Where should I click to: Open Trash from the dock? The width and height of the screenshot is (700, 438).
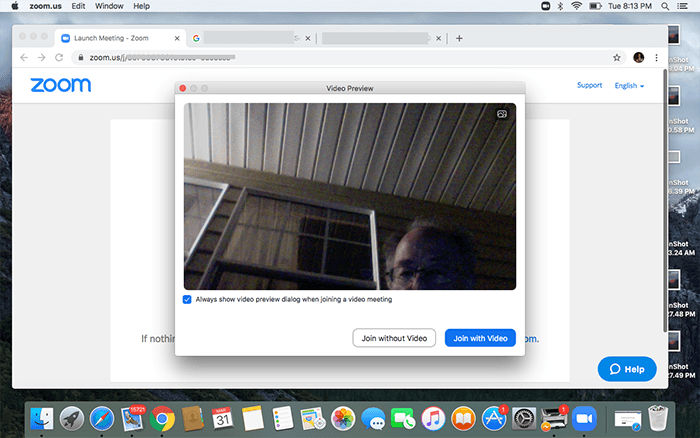point(658,418)
